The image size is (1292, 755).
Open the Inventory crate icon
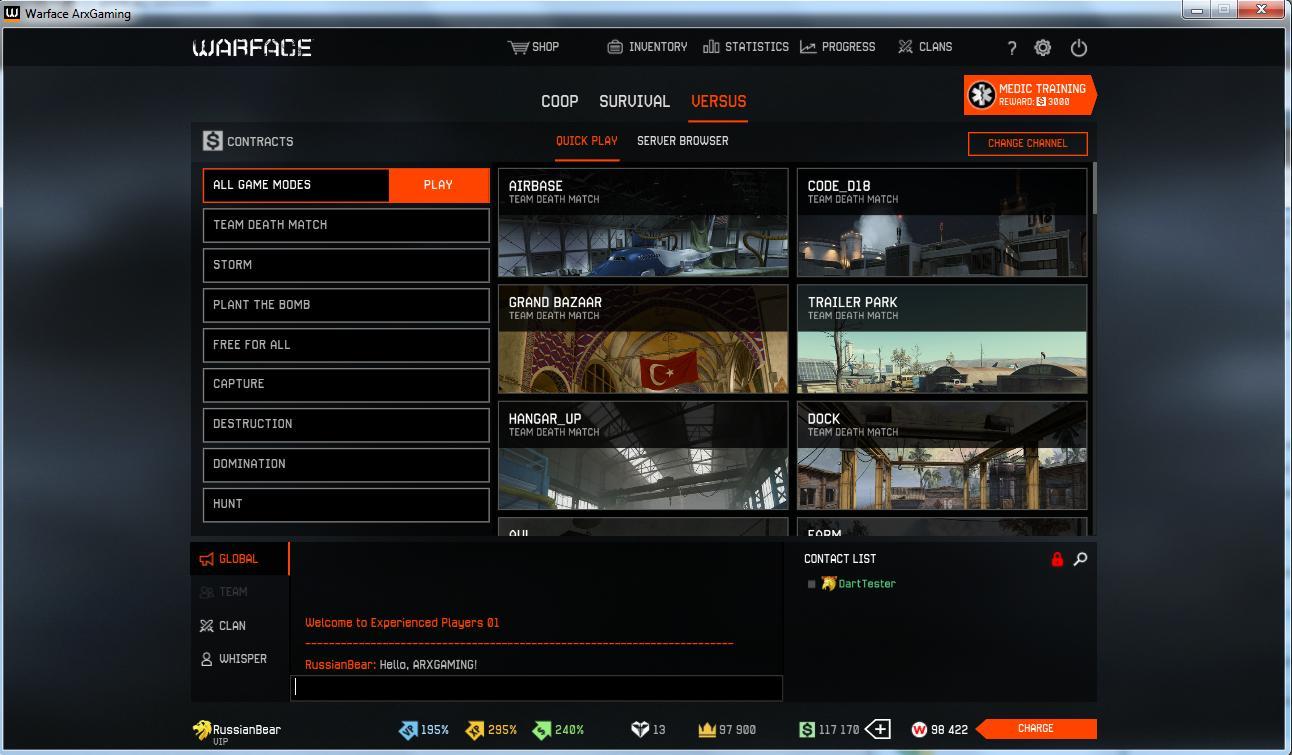tap(615, 47)
